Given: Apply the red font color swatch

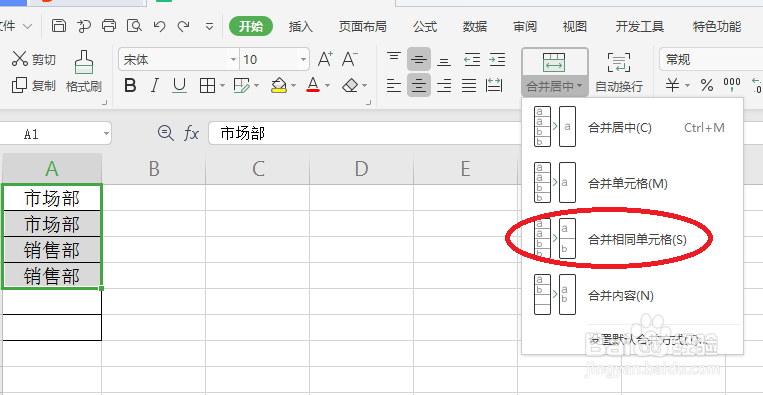Looking at the screenshot, I should pos(313,86).
